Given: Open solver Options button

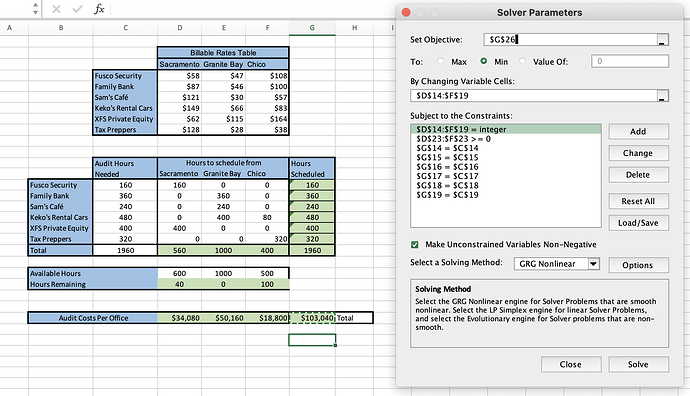Looking at the screenshot, I should (639, 265).
